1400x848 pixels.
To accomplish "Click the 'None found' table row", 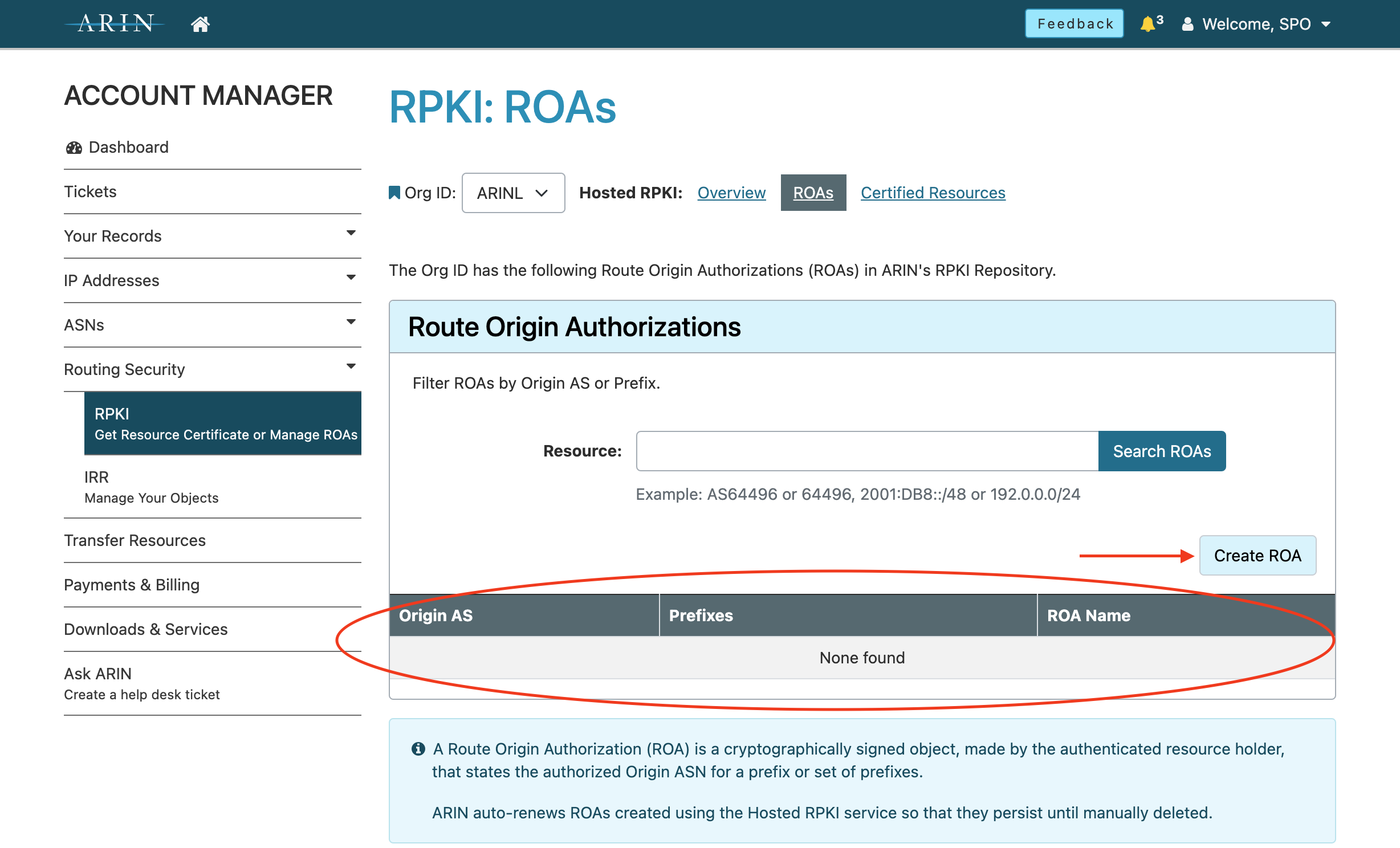I will (x=862, y=658).
